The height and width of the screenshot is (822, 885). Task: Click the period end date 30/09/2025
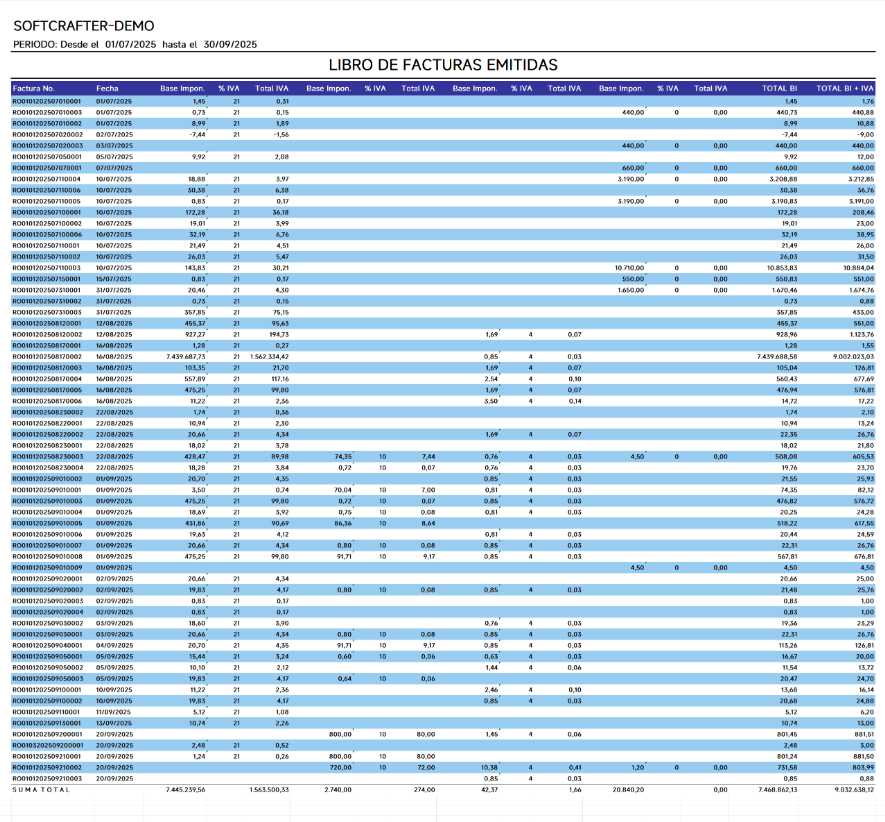click(230, 45)
